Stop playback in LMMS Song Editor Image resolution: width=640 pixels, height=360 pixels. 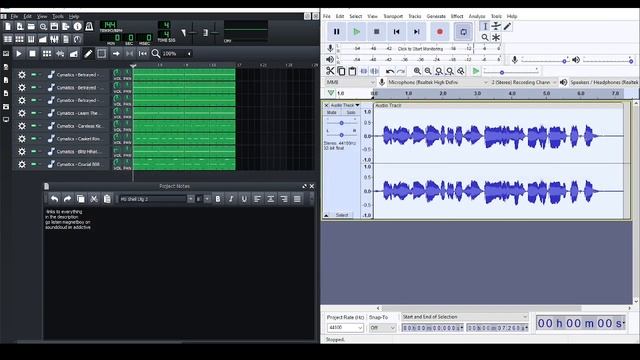coord(32,53)
